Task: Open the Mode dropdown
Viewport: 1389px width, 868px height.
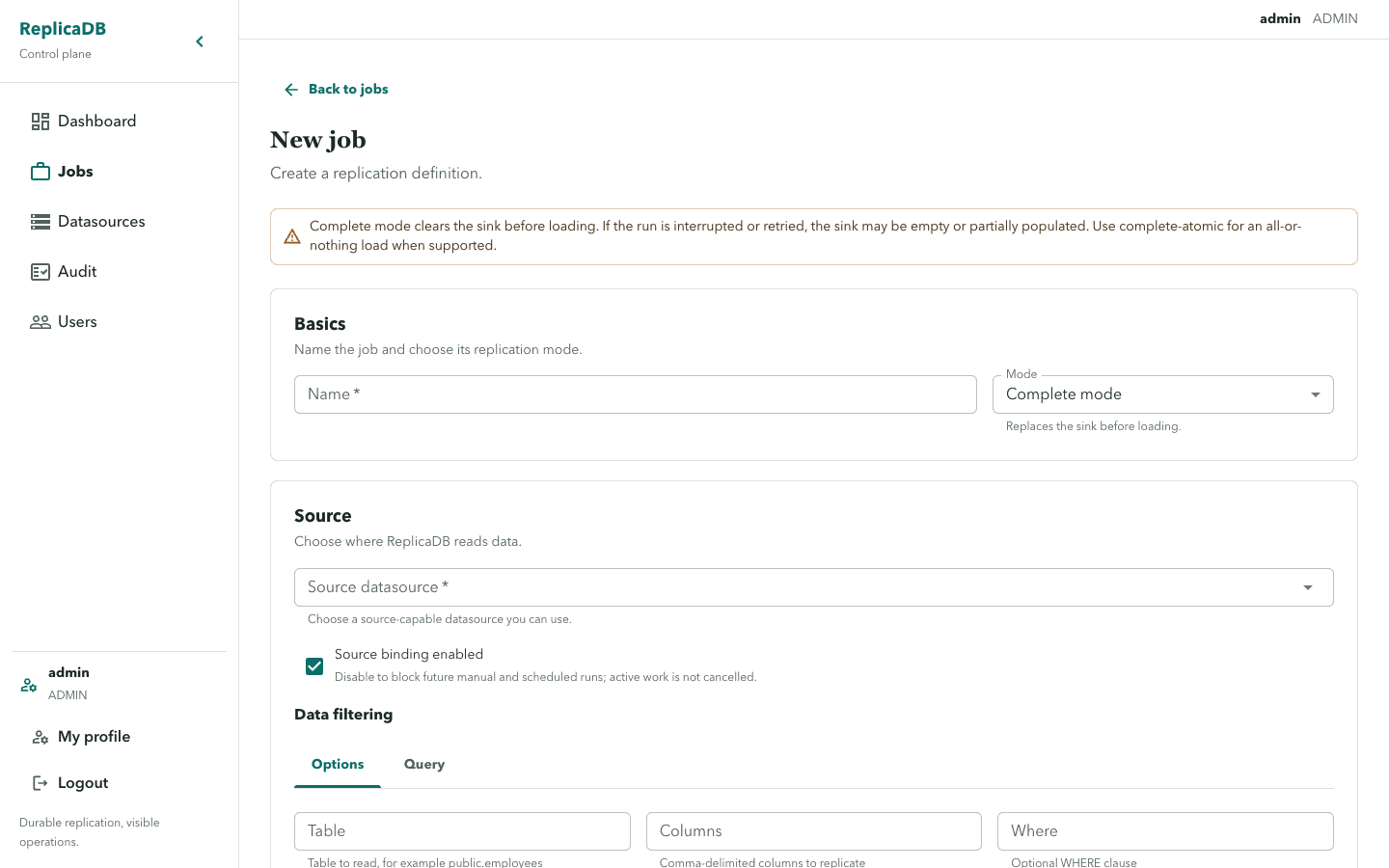Action: click(1162, 394)
